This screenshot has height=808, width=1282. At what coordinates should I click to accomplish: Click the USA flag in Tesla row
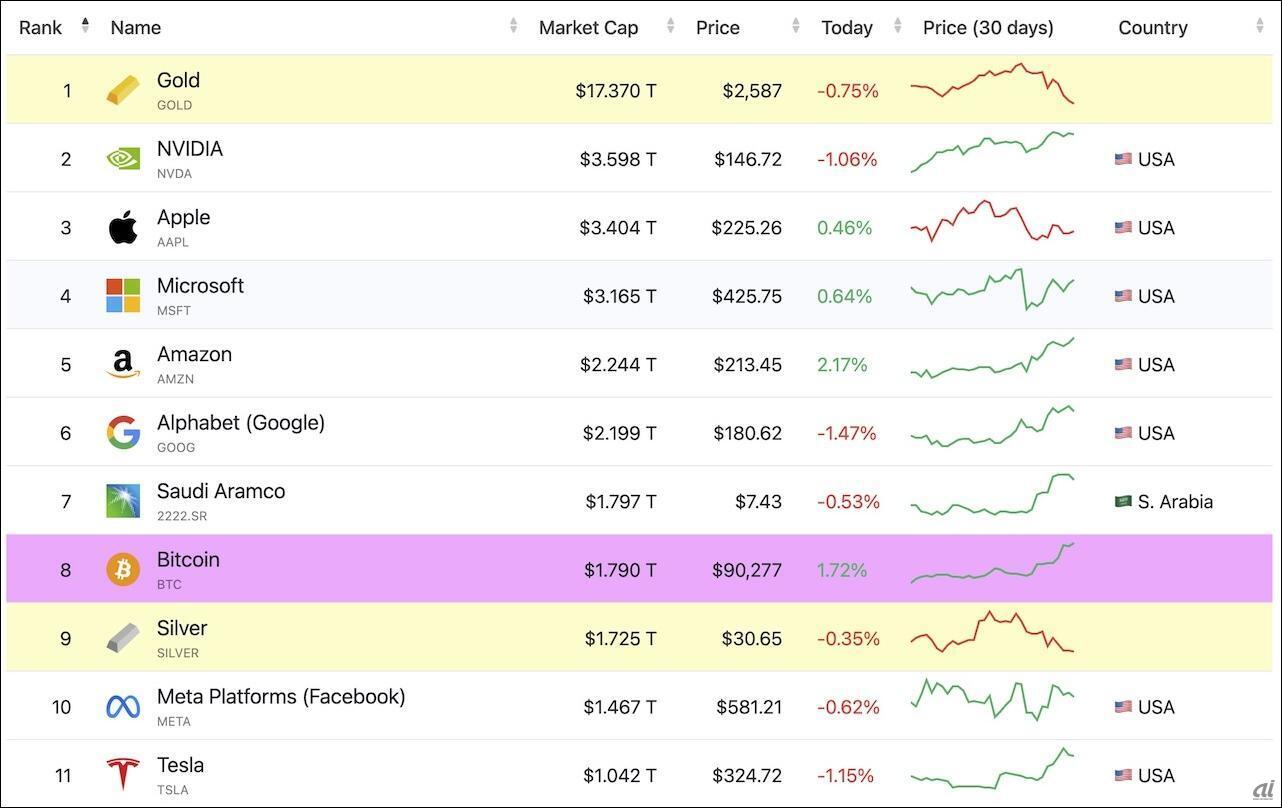click(x=1123, y=775)
